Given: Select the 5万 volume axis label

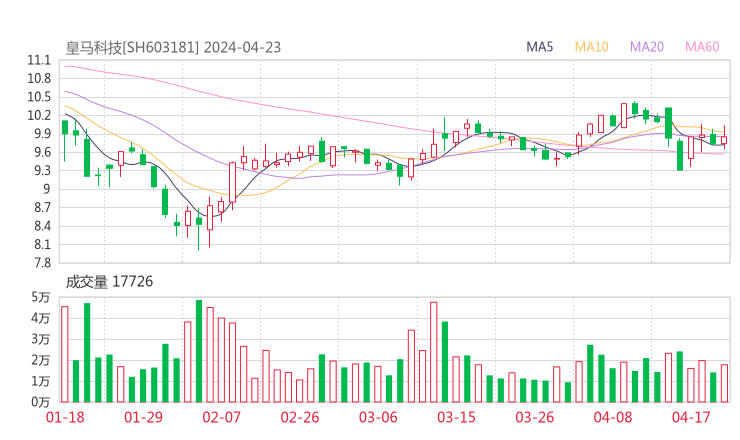Looking at the screenshot, I should (41, 297).
